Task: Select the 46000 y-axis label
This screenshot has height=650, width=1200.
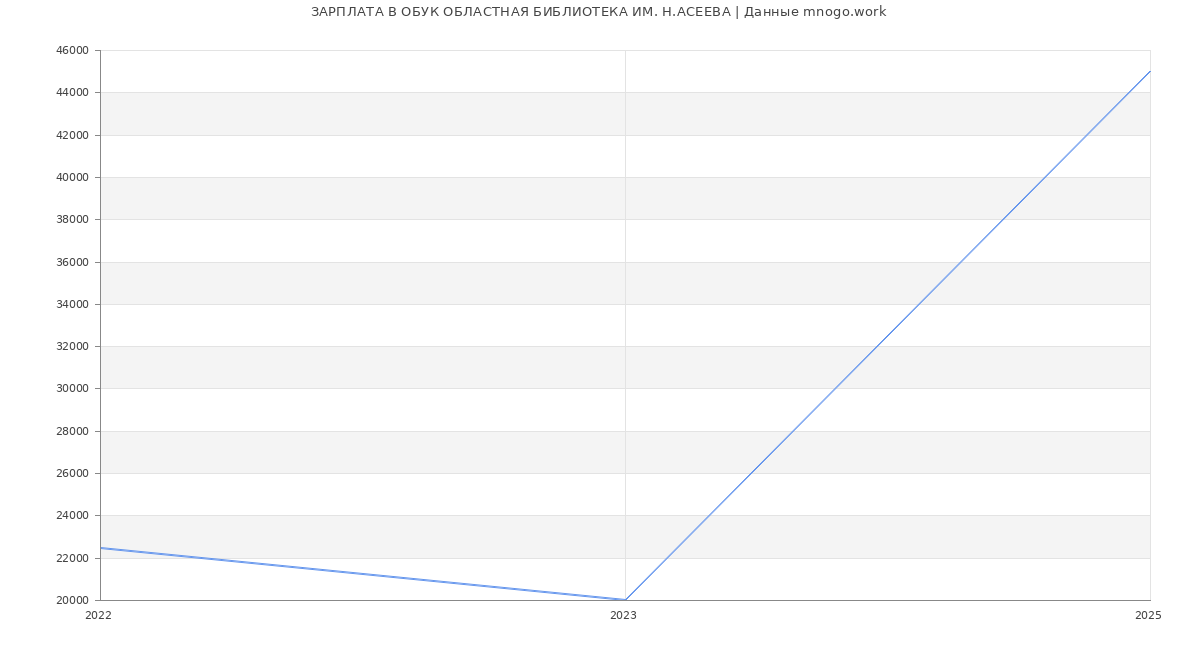Action: coord(73,50)
